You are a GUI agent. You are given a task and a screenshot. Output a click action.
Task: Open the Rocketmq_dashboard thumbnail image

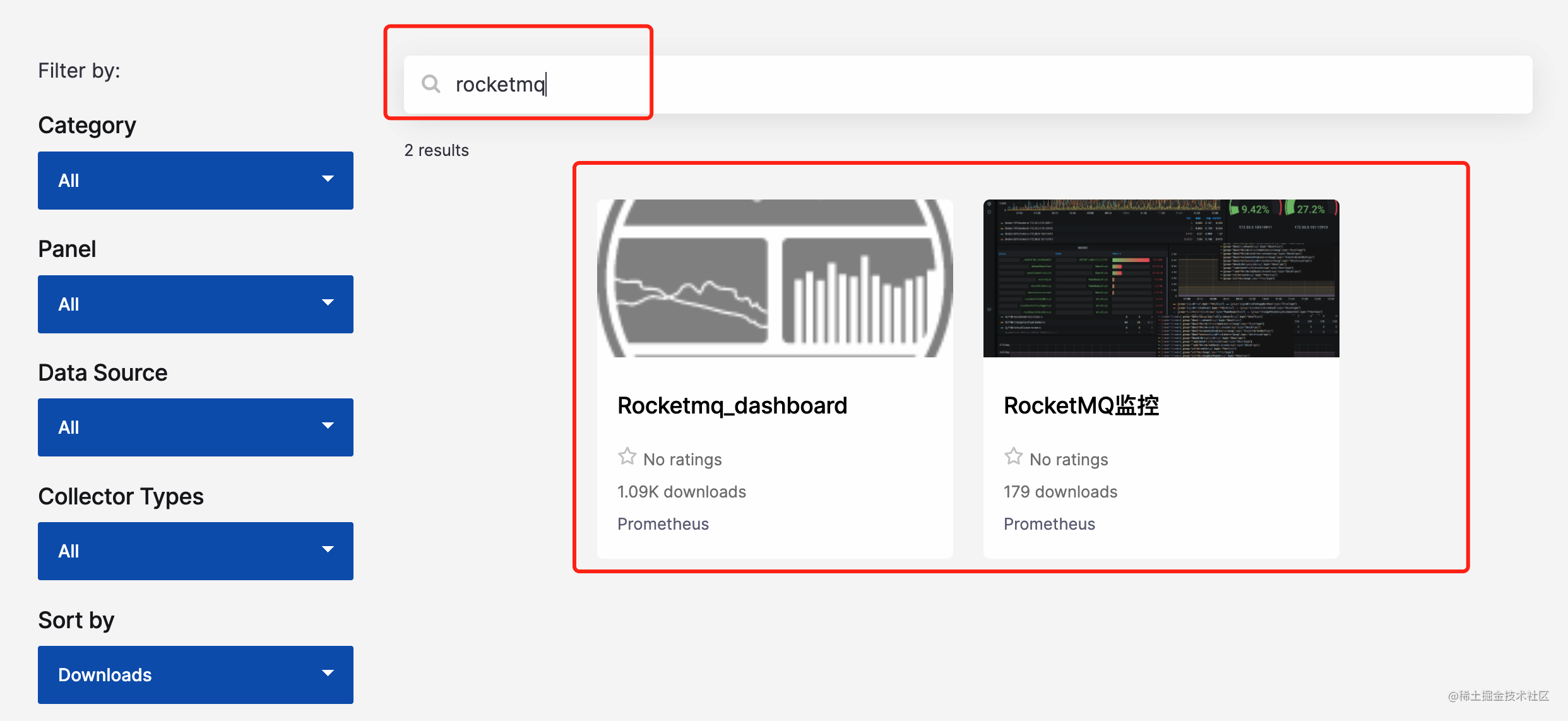(775, 278)
